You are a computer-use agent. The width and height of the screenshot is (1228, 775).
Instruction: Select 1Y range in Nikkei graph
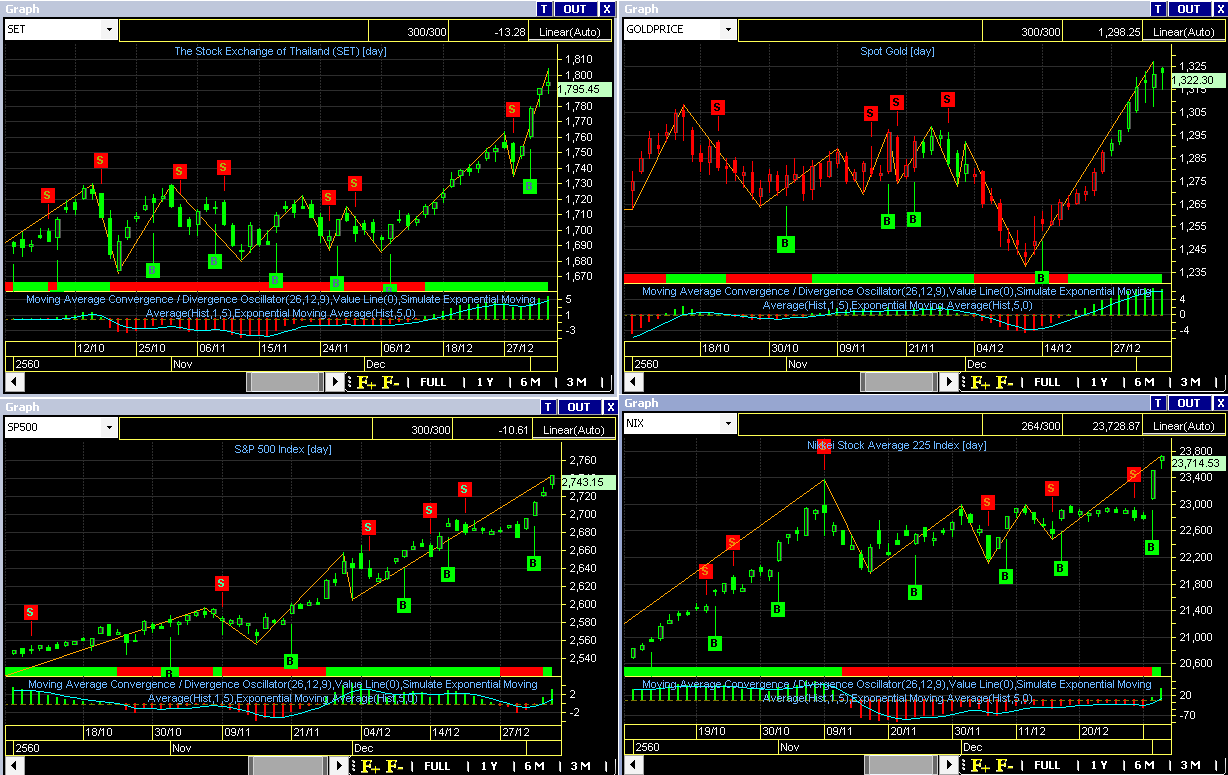click(x=1099, y=766)
